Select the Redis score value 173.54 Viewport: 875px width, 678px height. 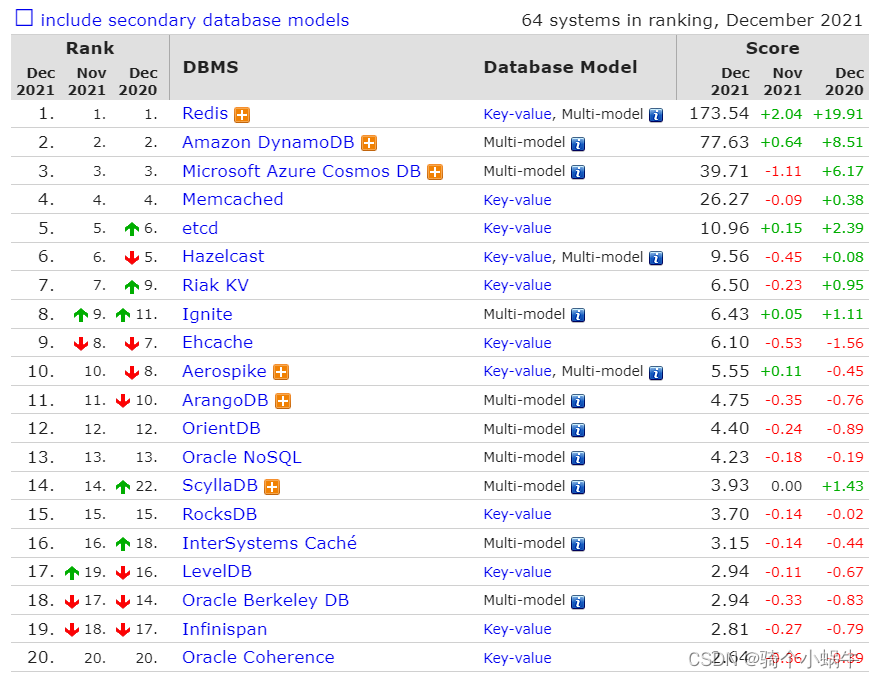(719, 113)
